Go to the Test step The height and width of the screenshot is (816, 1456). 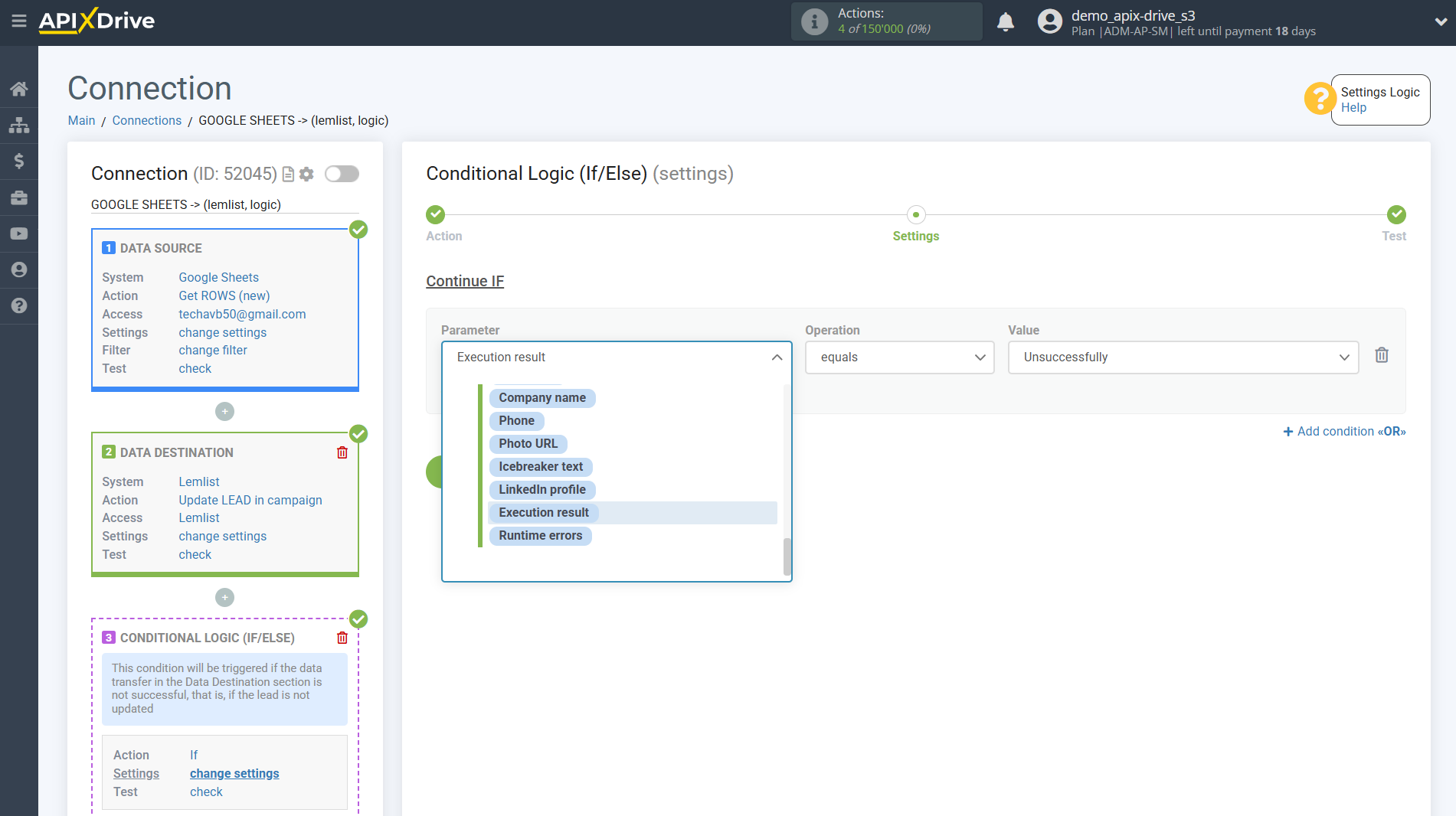tap(1396, 215)
